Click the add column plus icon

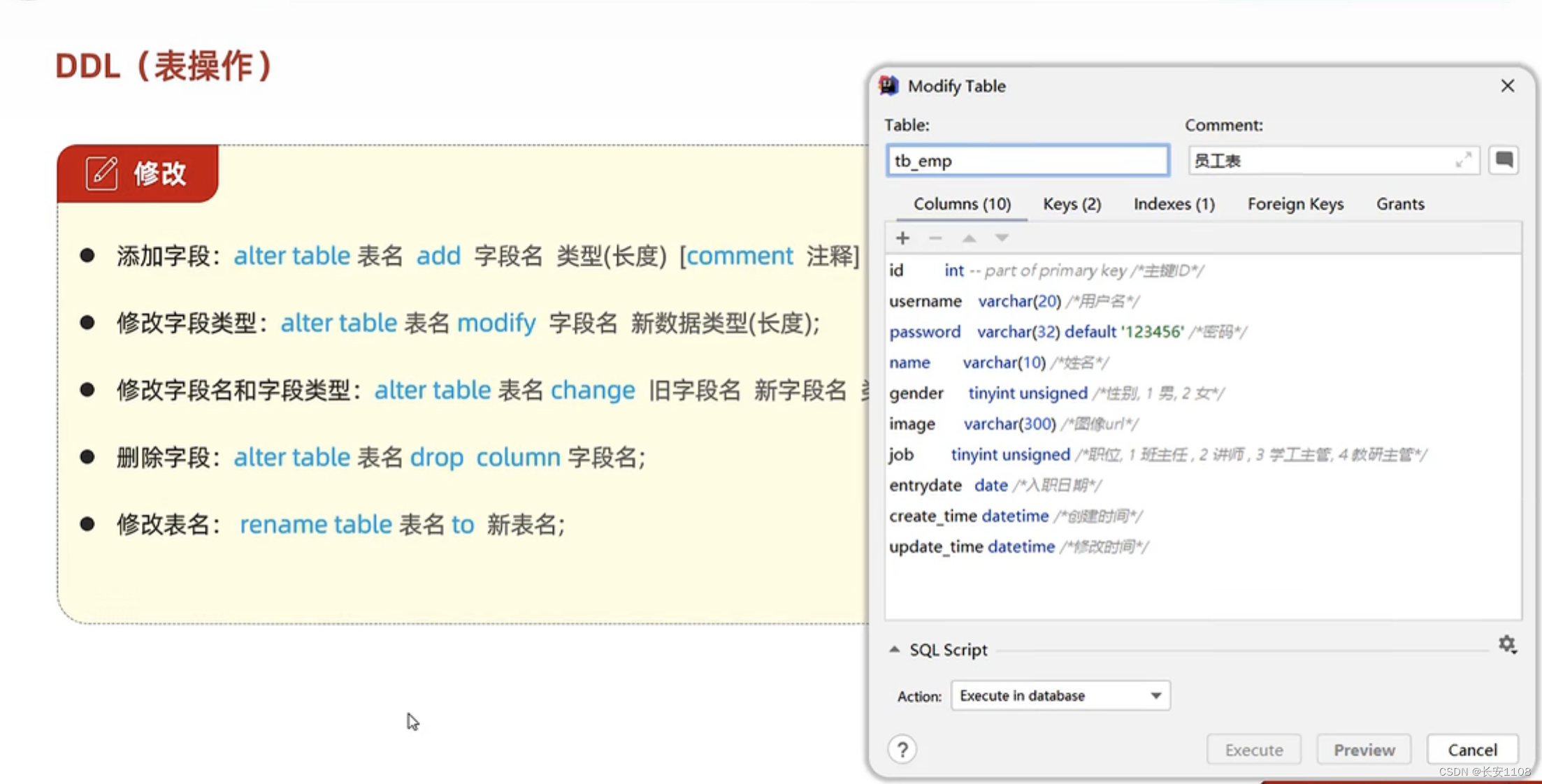902,238
